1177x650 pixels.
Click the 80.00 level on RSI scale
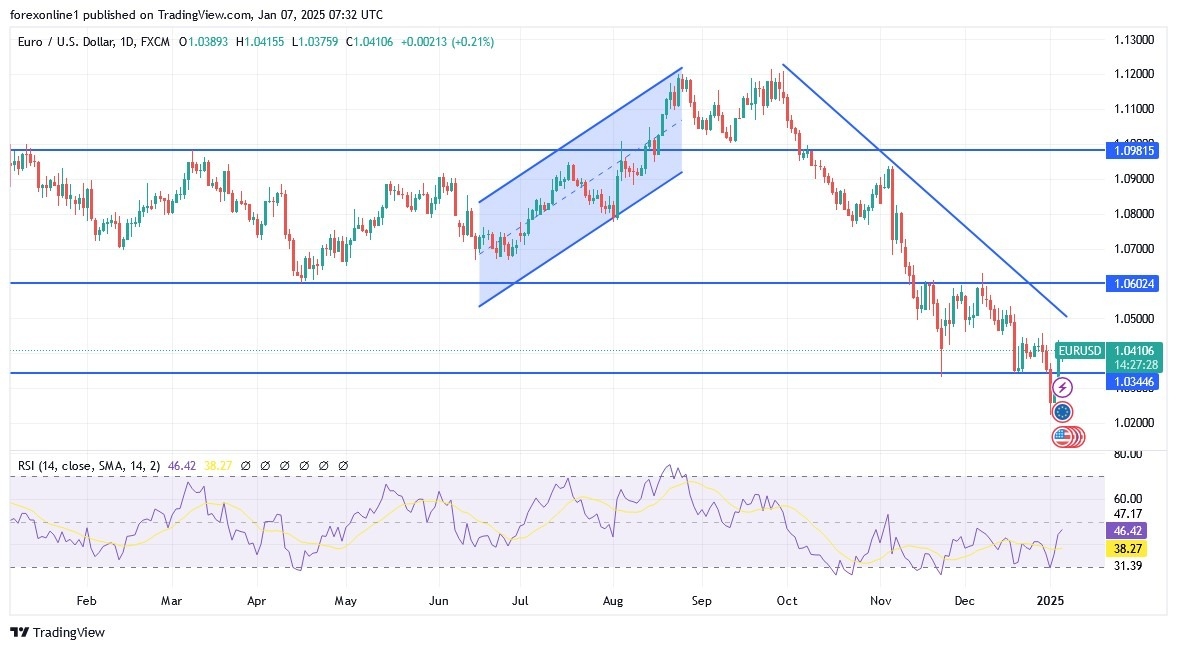tap(1127, 454)
